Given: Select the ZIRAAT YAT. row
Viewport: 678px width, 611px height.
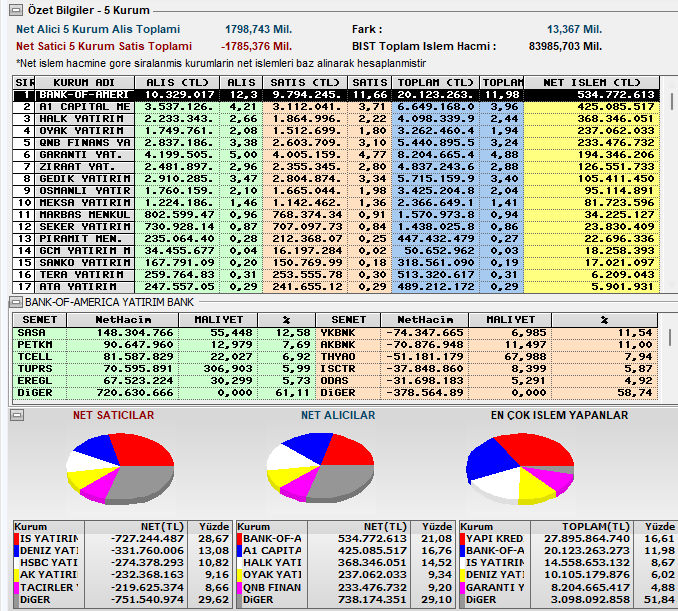Looking at the screenshot, I should pyautogui.click(x=336, y=167).
